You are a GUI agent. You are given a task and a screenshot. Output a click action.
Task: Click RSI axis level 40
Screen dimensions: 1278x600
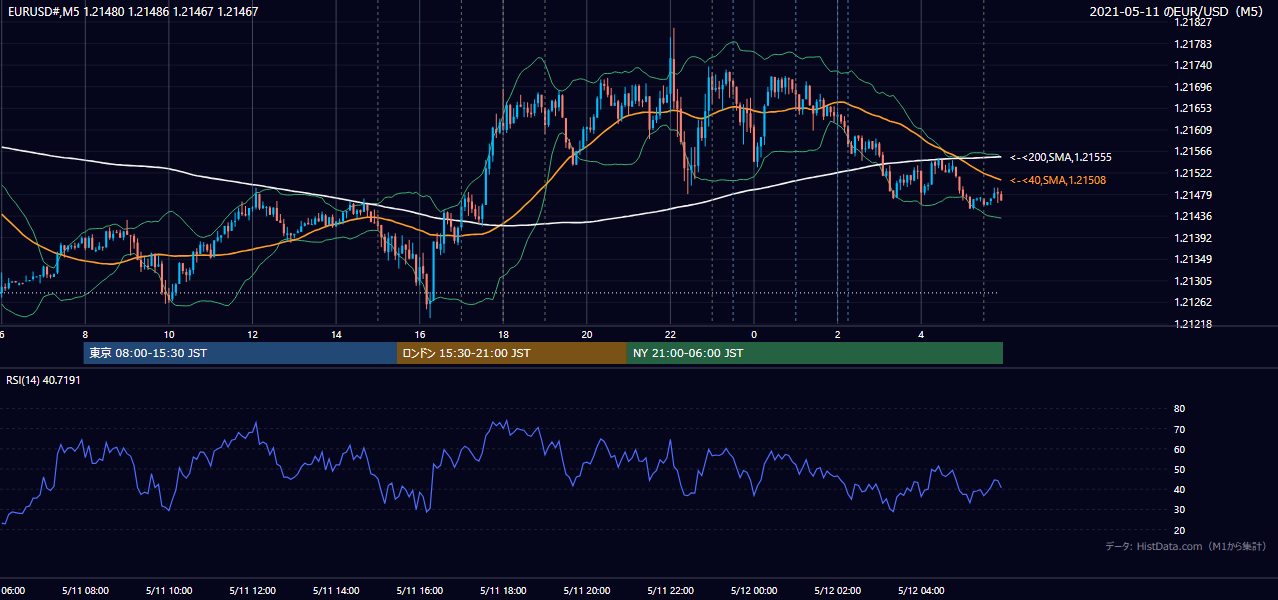point(1179,489)
